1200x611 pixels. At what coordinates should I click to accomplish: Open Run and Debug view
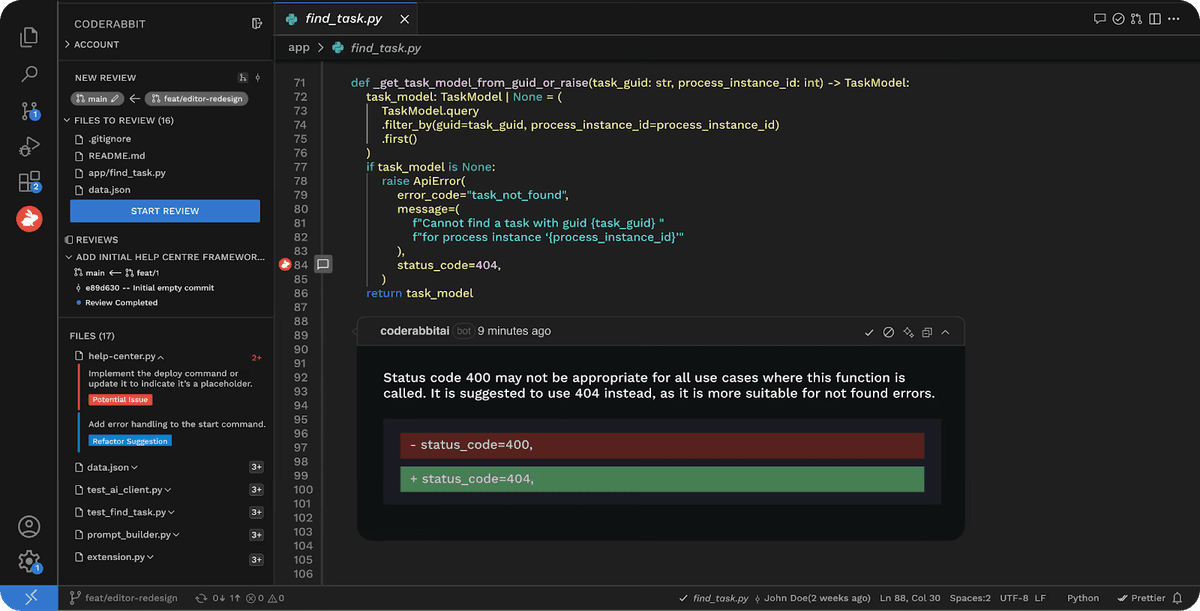click(29, 147)
